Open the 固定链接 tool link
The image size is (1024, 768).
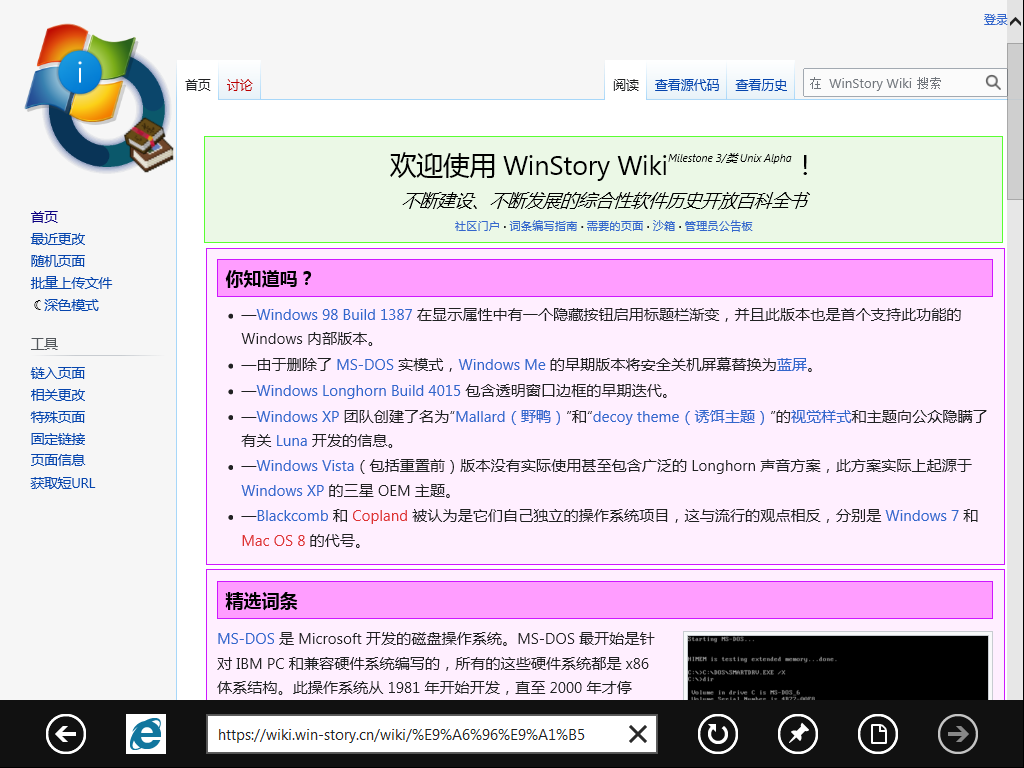[x=57, y=439]
